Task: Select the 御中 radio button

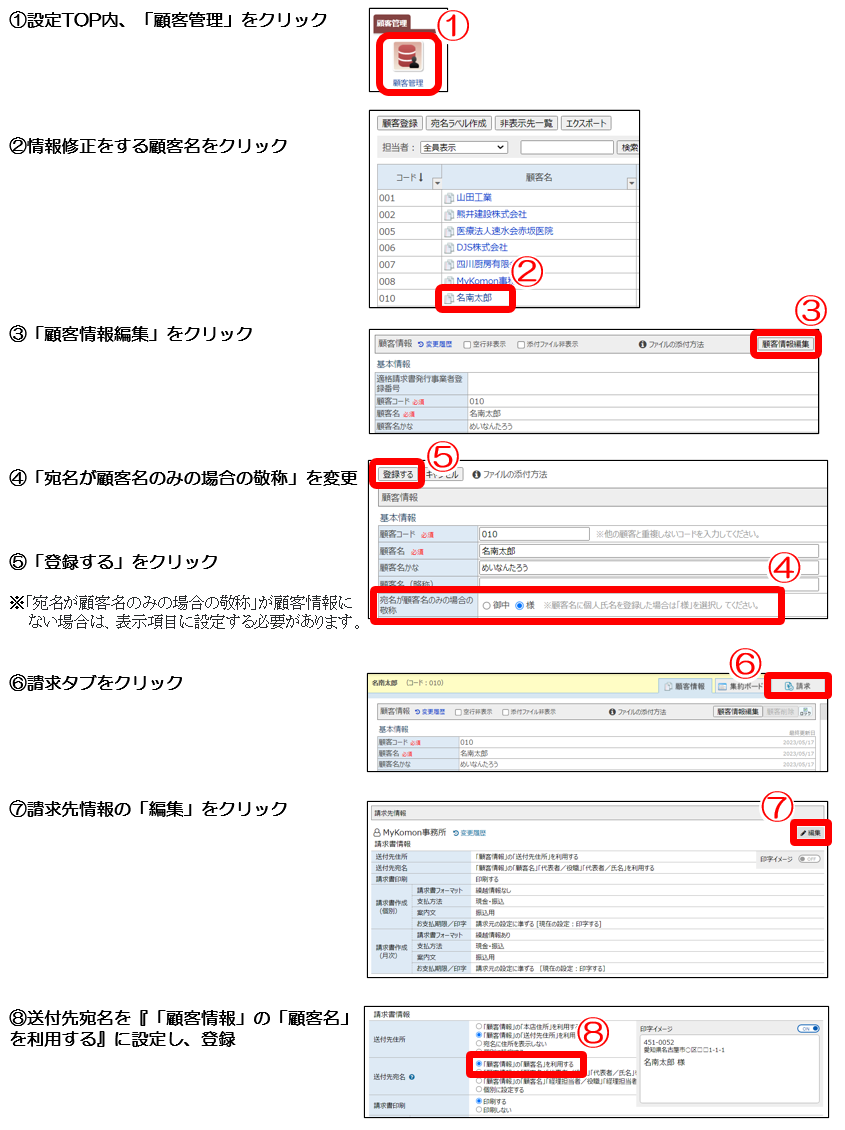Action: click(x=486, y=605)
